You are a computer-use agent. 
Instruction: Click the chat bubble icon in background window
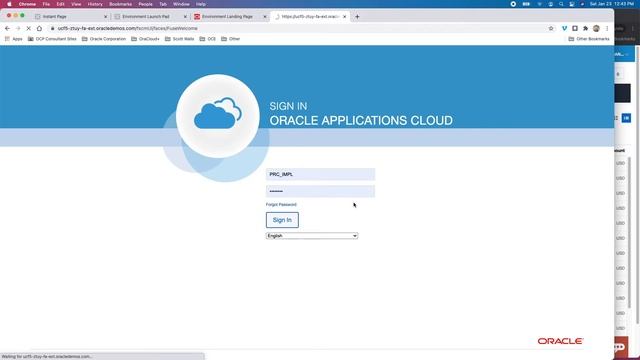coord(620,347)
